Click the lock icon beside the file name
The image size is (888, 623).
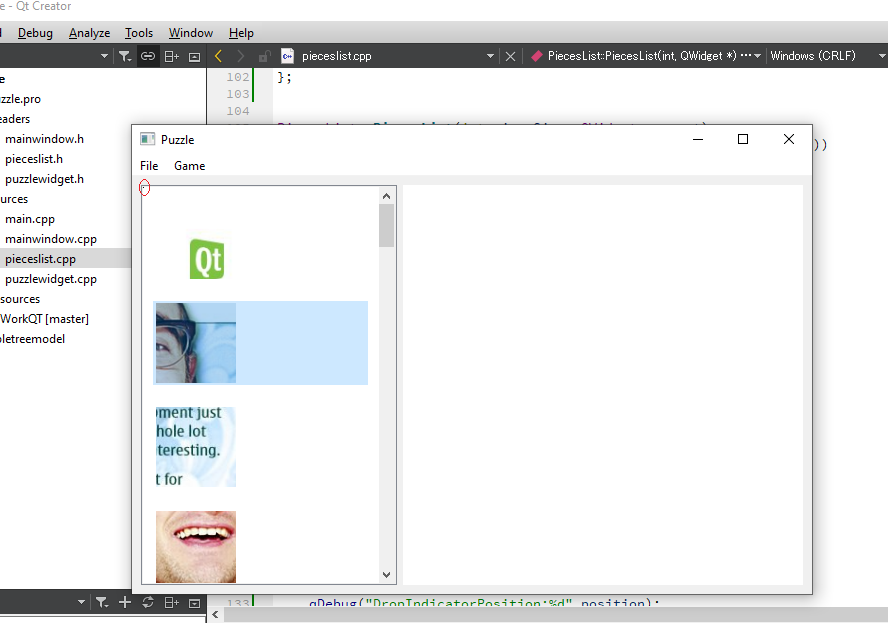(x=264, y=56)
